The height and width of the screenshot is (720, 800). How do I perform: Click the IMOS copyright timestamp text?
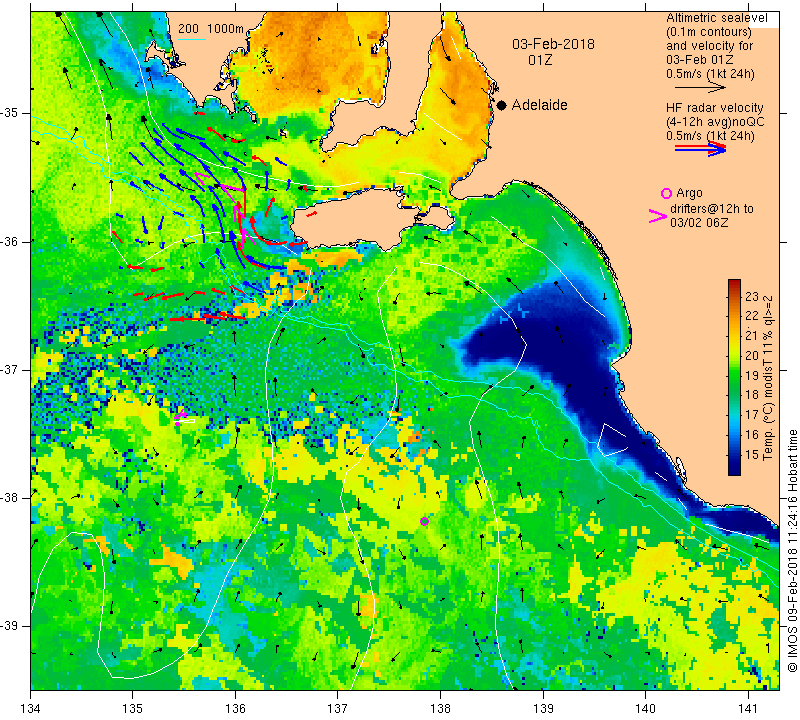point(792,551)
